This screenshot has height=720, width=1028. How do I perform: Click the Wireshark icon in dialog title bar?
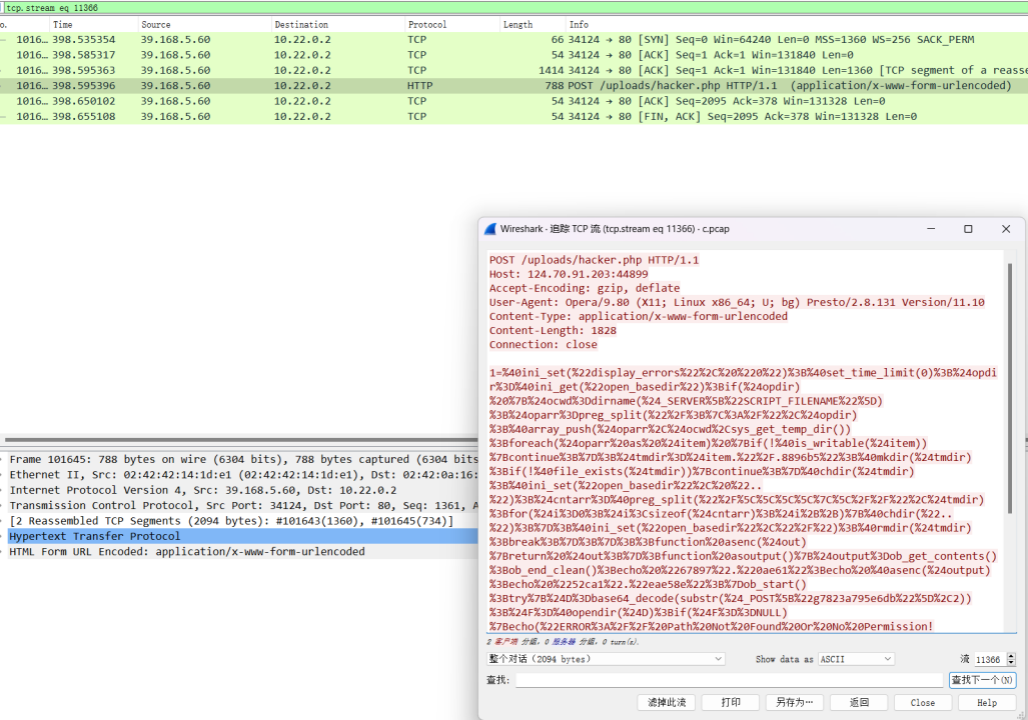490,229
